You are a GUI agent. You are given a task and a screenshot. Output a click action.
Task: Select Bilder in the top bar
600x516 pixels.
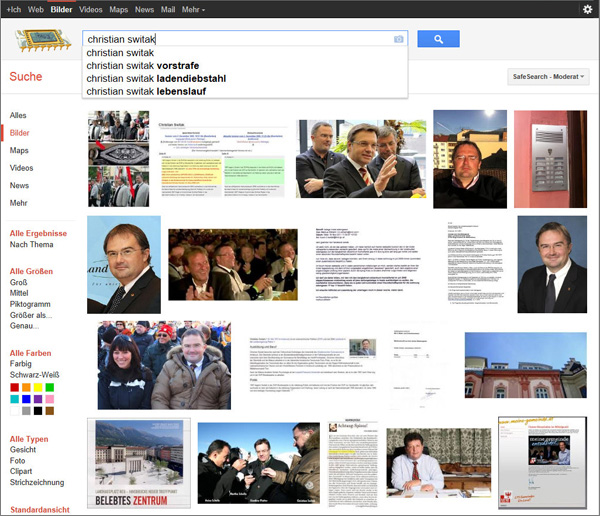61,10
